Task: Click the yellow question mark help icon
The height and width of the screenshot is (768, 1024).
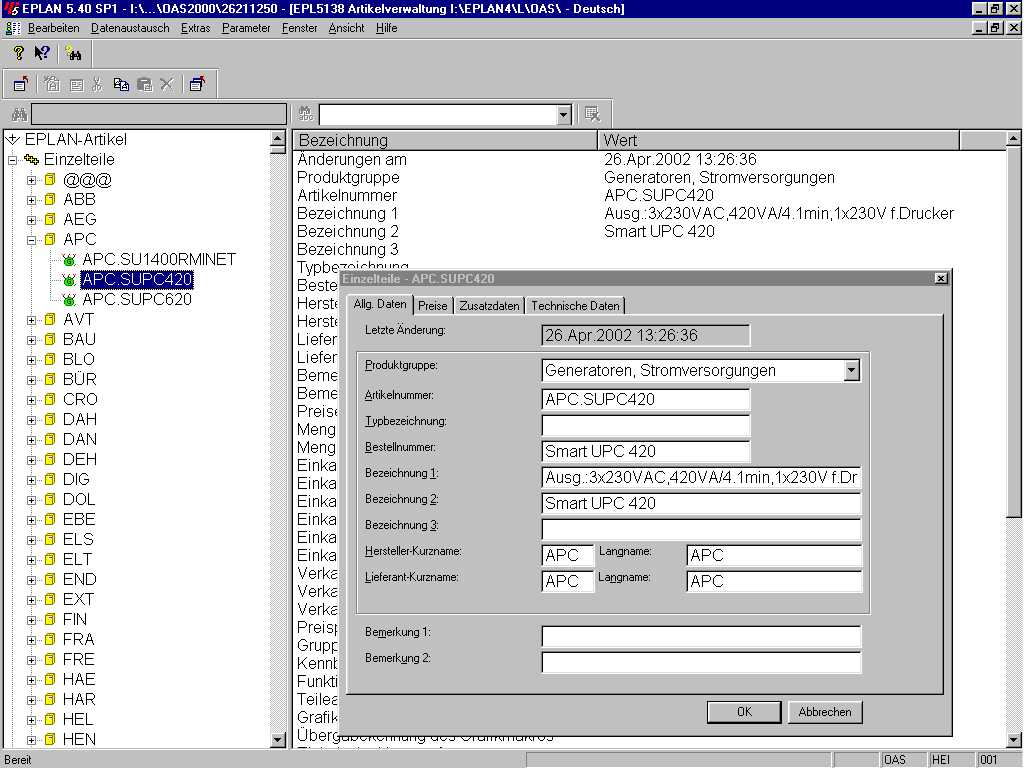Action: tap(18, 53)
